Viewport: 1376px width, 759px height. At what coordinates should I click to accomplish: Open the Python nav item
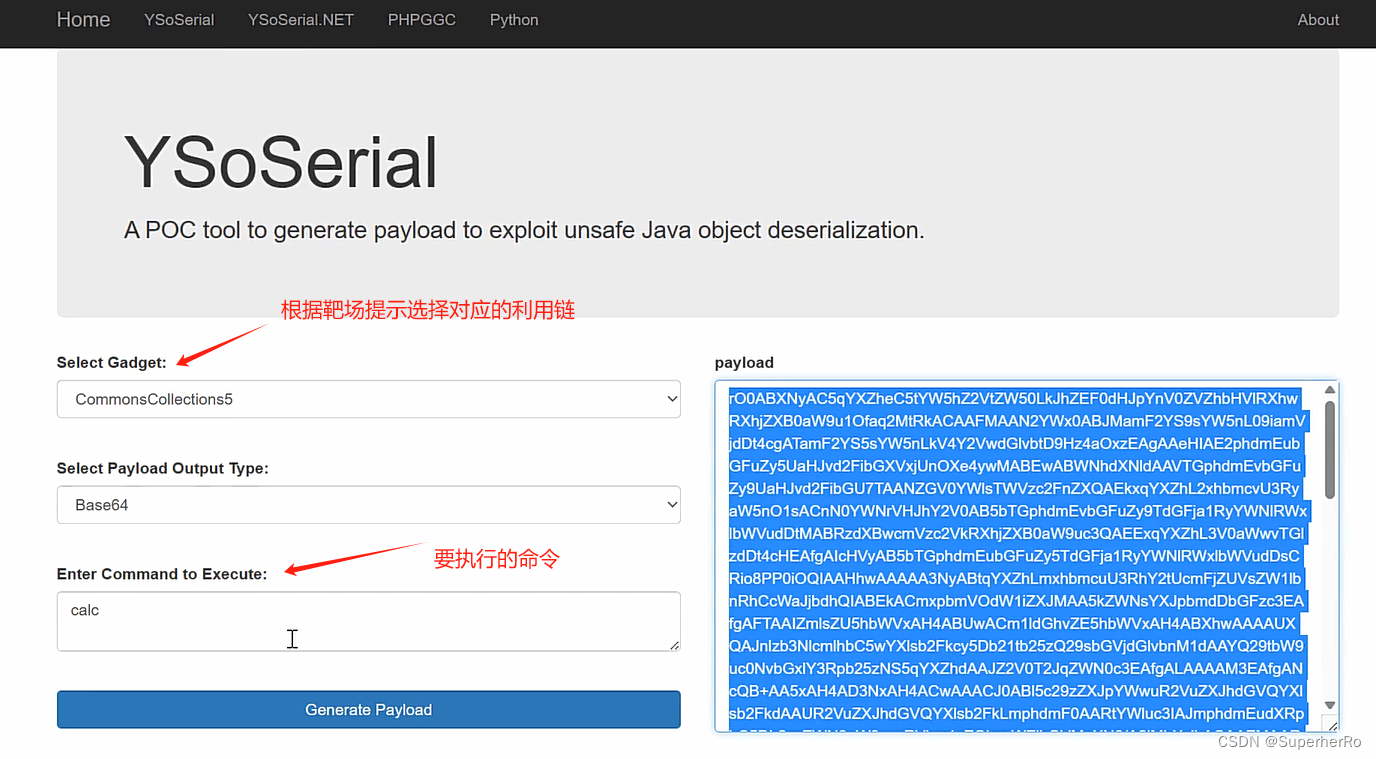click(x=514, y=20)
